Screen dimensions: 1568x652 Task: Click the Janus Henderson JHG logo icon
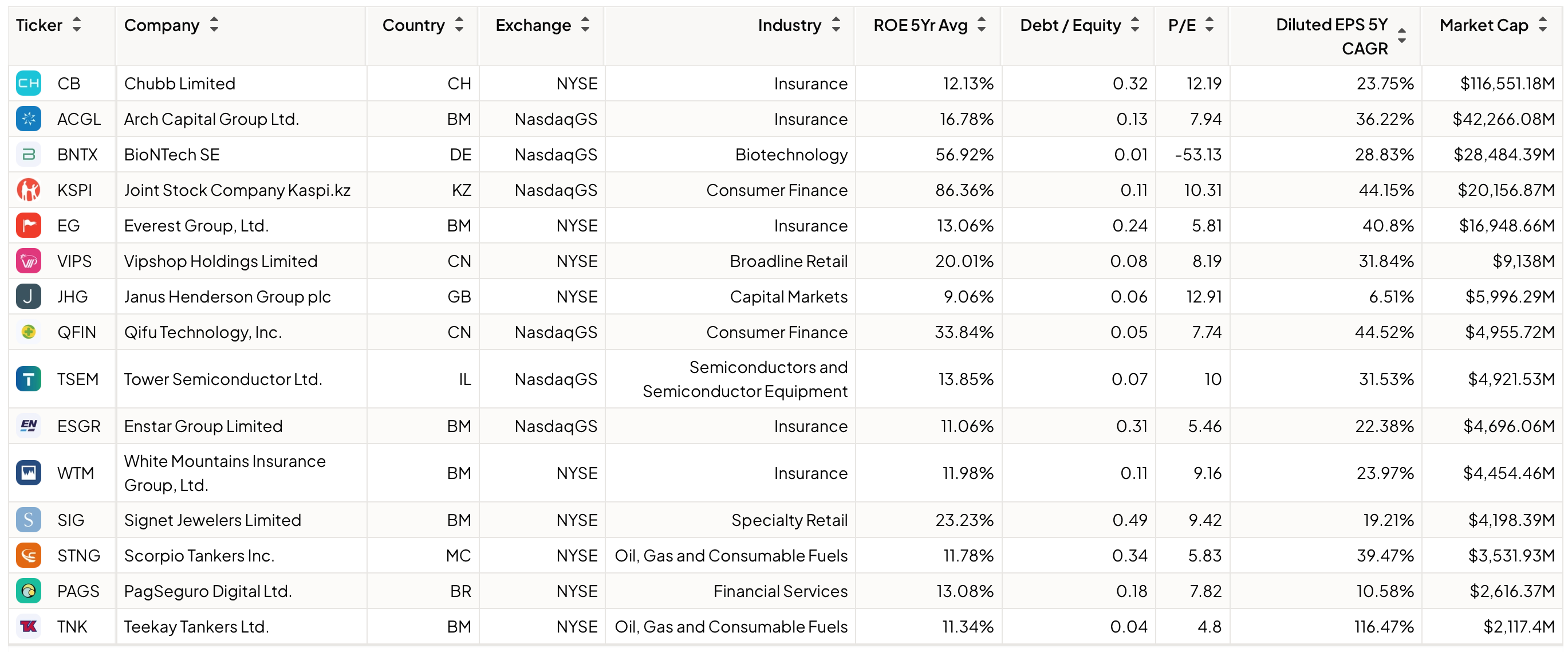[28, 296]
